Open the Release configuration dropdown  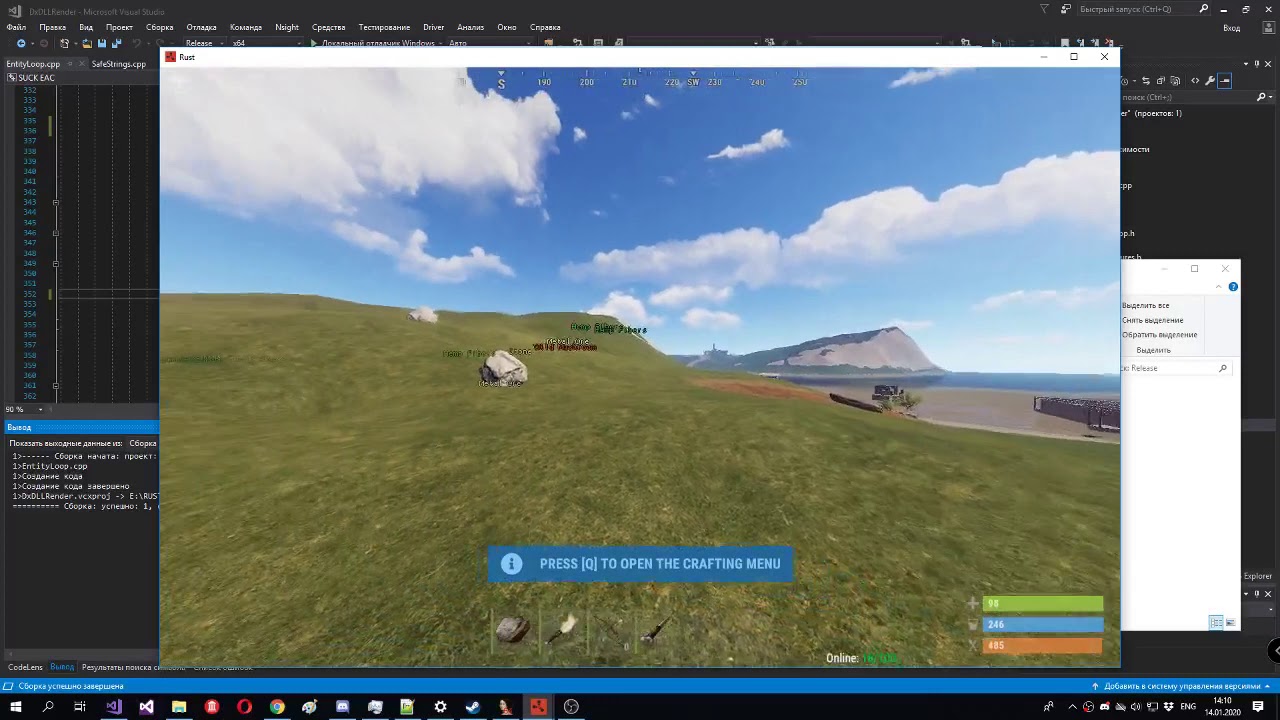pyautogui.click(x=203, y=44)
